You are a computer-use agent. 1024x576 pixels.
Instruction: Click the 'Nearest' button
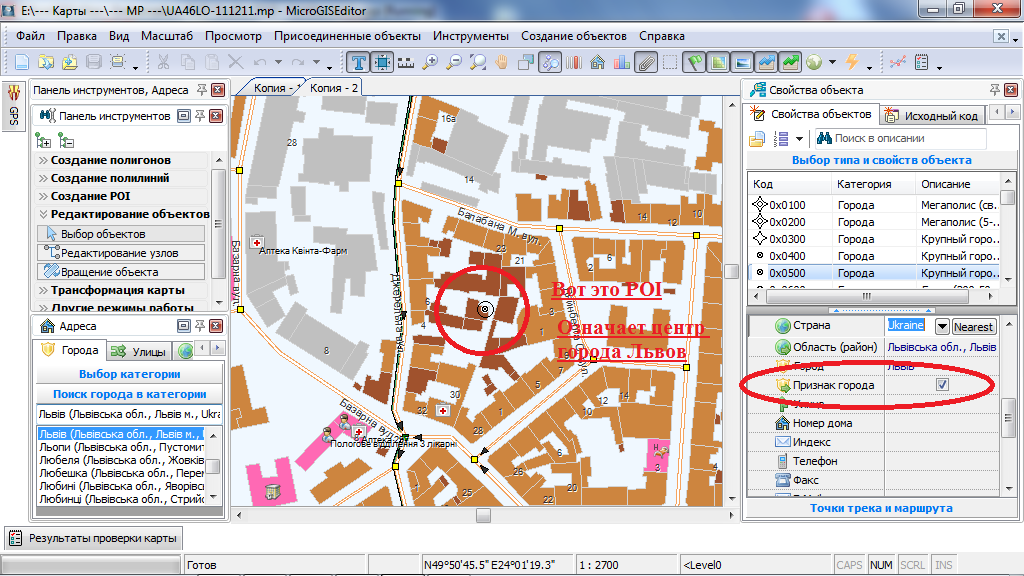(x=973, y=326)
